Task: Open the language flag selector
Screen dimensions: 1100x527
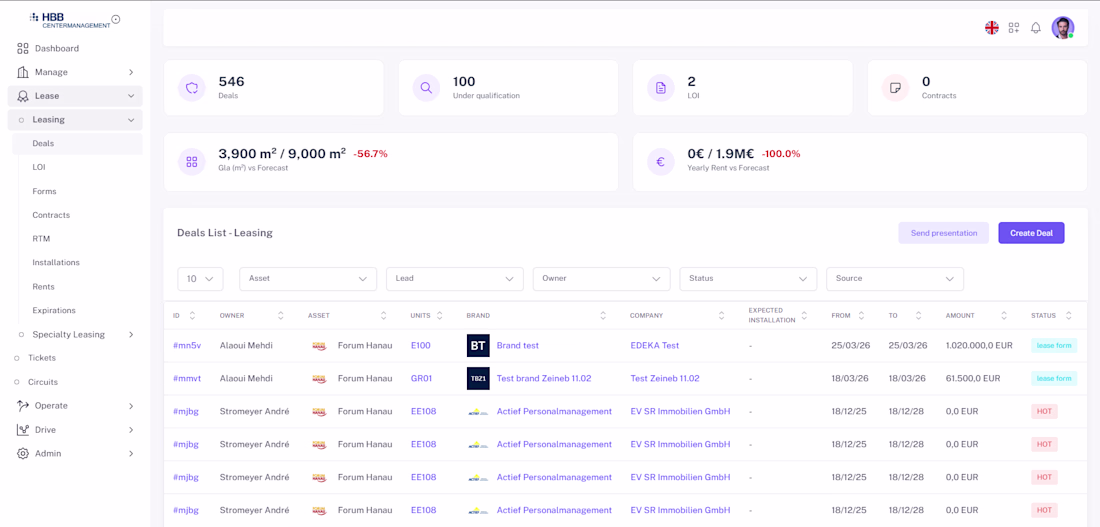Action: click(x=991, y=27)
